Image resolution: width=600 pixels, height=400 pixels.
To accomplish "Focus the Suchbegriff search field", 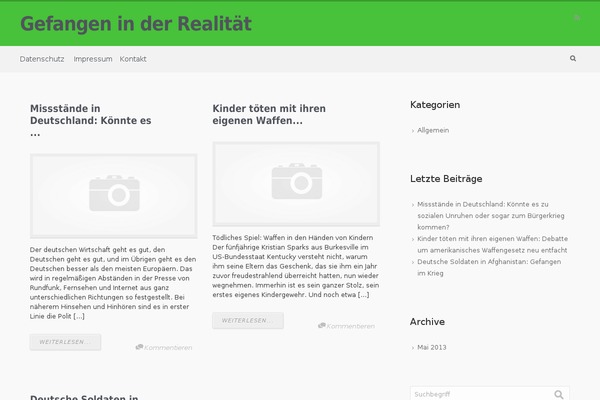I will click(480, 394).
